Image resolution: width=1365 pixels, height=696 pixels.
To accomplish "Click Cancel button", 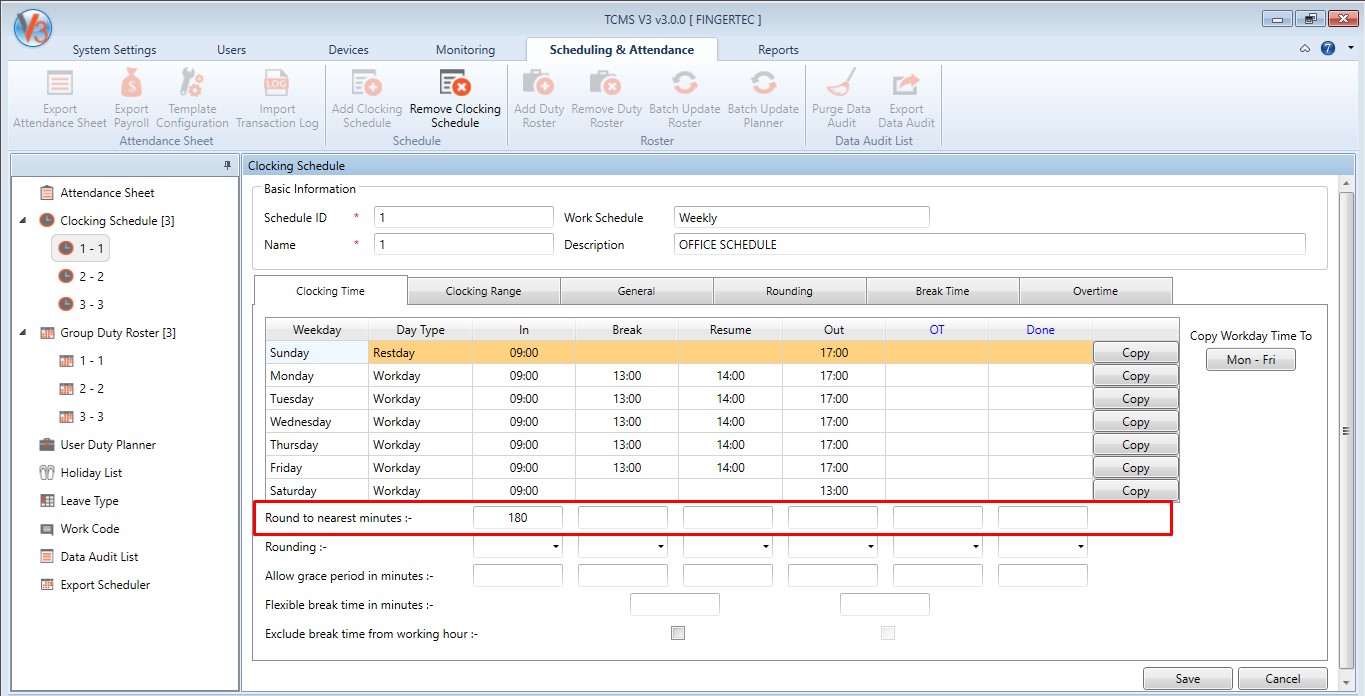I will tap(1283, 678).
